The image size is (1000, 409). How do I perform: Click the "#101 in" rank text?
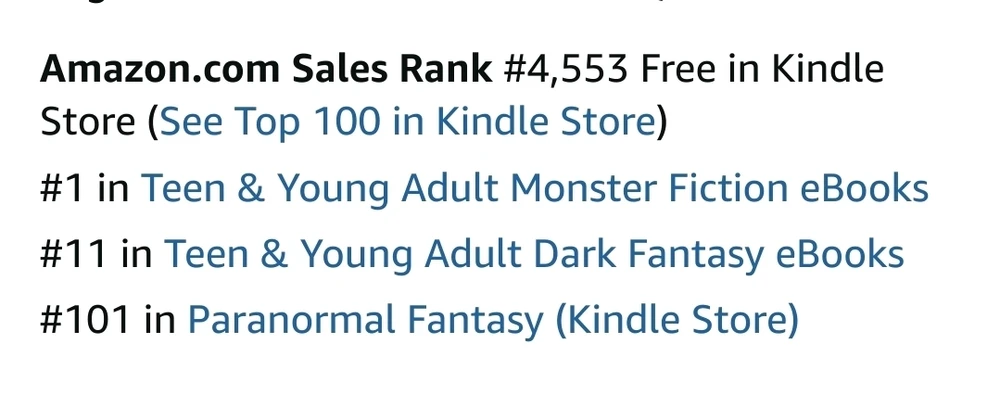pos(108,321)
